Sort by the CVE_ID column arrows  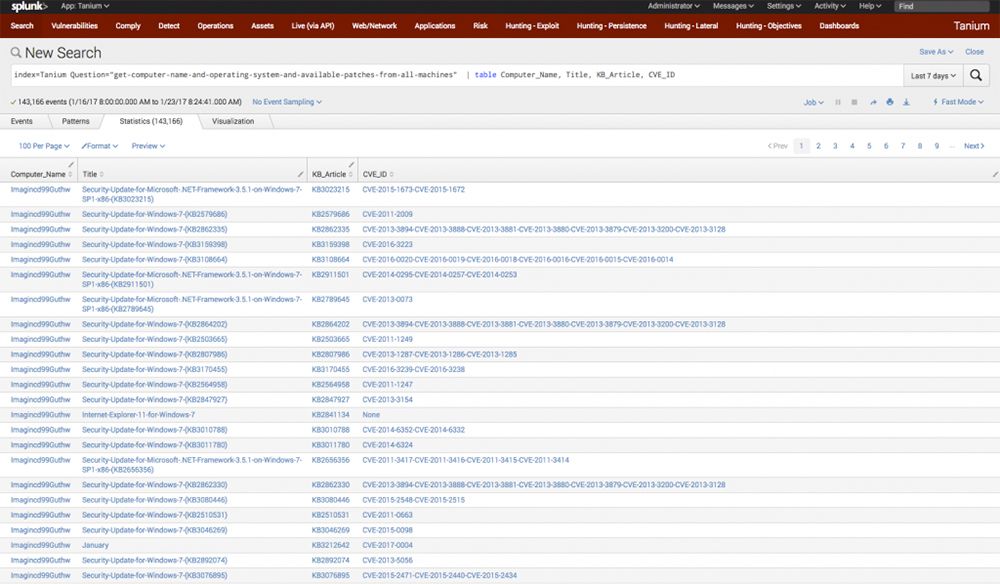(x=392, y=174)
